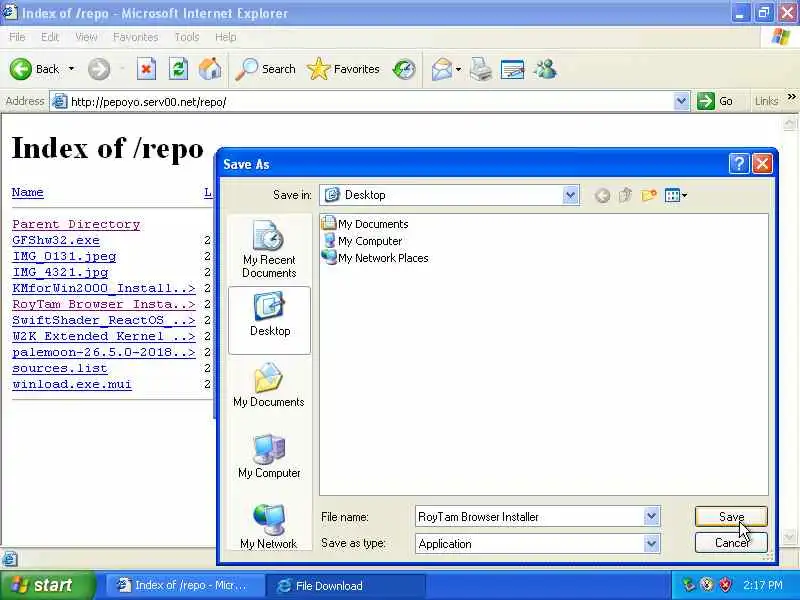Open the View menu
The width and height of the screenshot is (800, 600).
(x=86, y=37)
